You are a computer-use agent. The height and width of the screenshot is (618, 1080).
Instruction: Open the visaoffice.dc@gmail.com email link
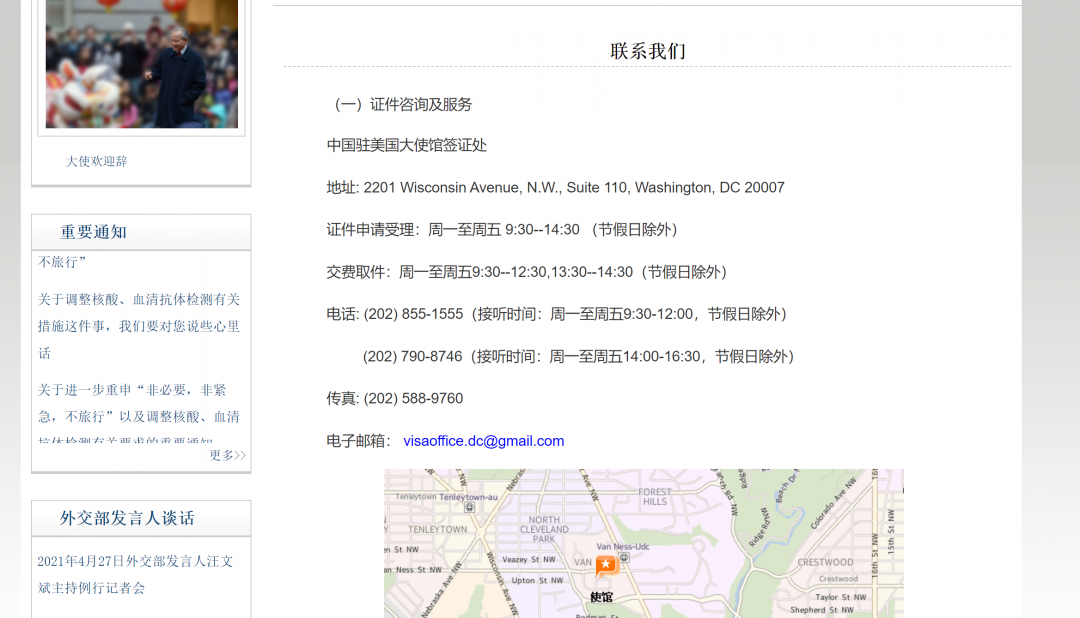pos(484,440)
